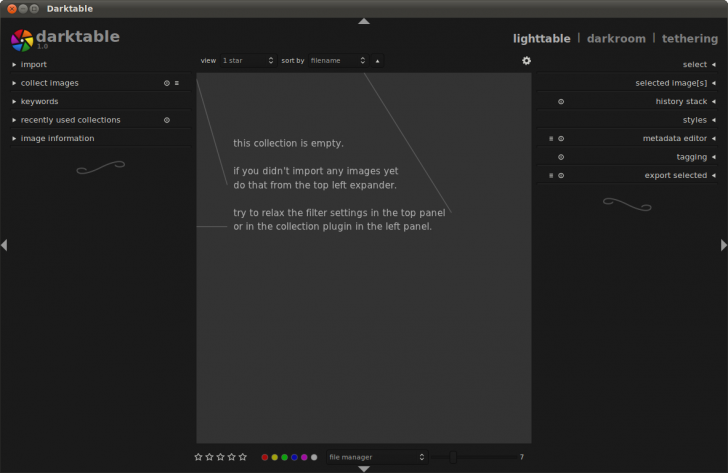Set rating with the first star
This screenshot has height=473, width=728.
198,457
